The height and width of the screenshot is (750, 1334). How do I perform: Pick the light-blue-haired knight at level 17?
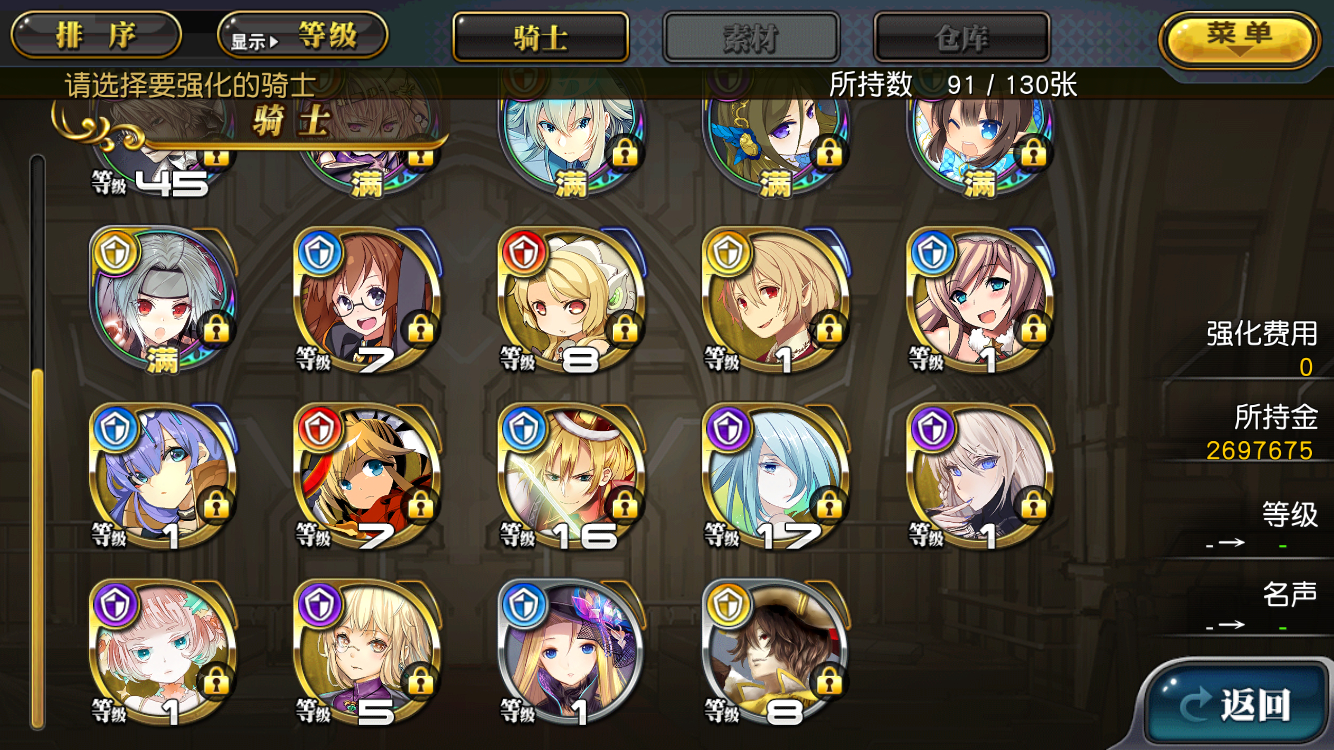point(776,477)
